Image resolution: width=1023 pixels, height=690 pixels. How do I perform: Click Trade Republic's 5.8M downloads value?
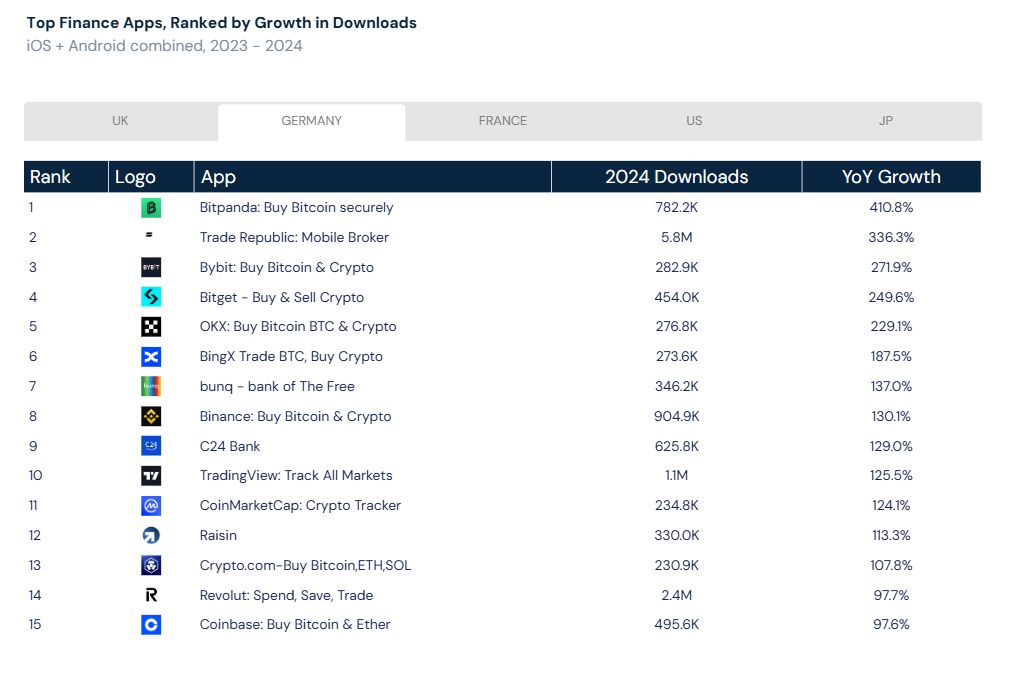coord(677,237)
